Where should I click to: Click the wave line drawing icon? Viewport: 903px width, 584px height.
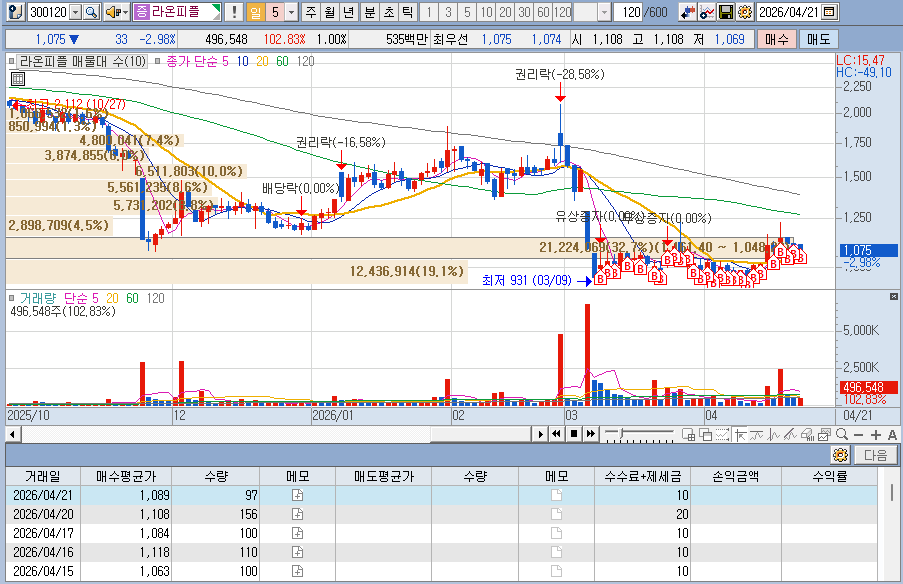coord(756,435)
